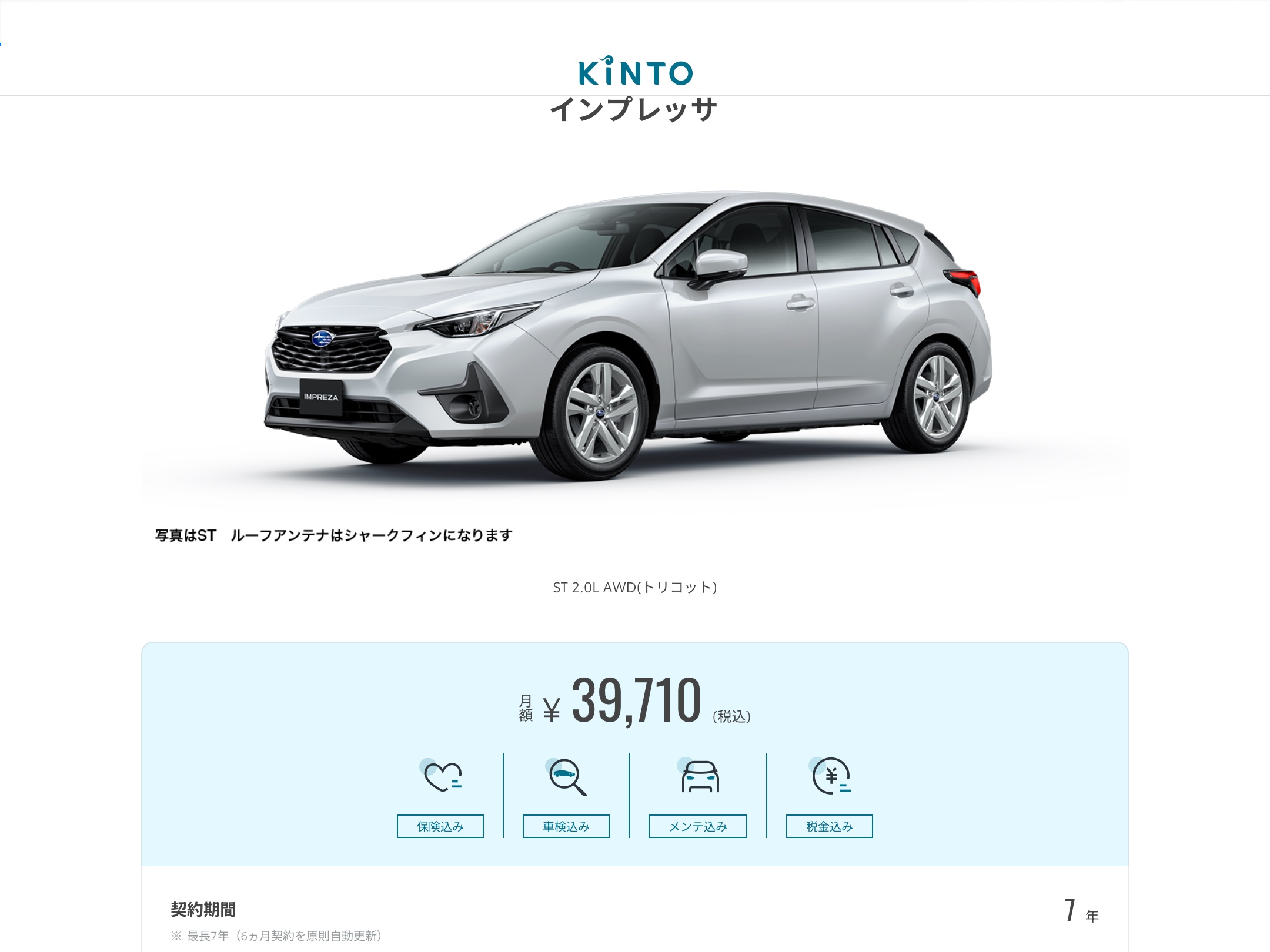Click the yen tax icon
1270x952 pixels.
(830, 776)
